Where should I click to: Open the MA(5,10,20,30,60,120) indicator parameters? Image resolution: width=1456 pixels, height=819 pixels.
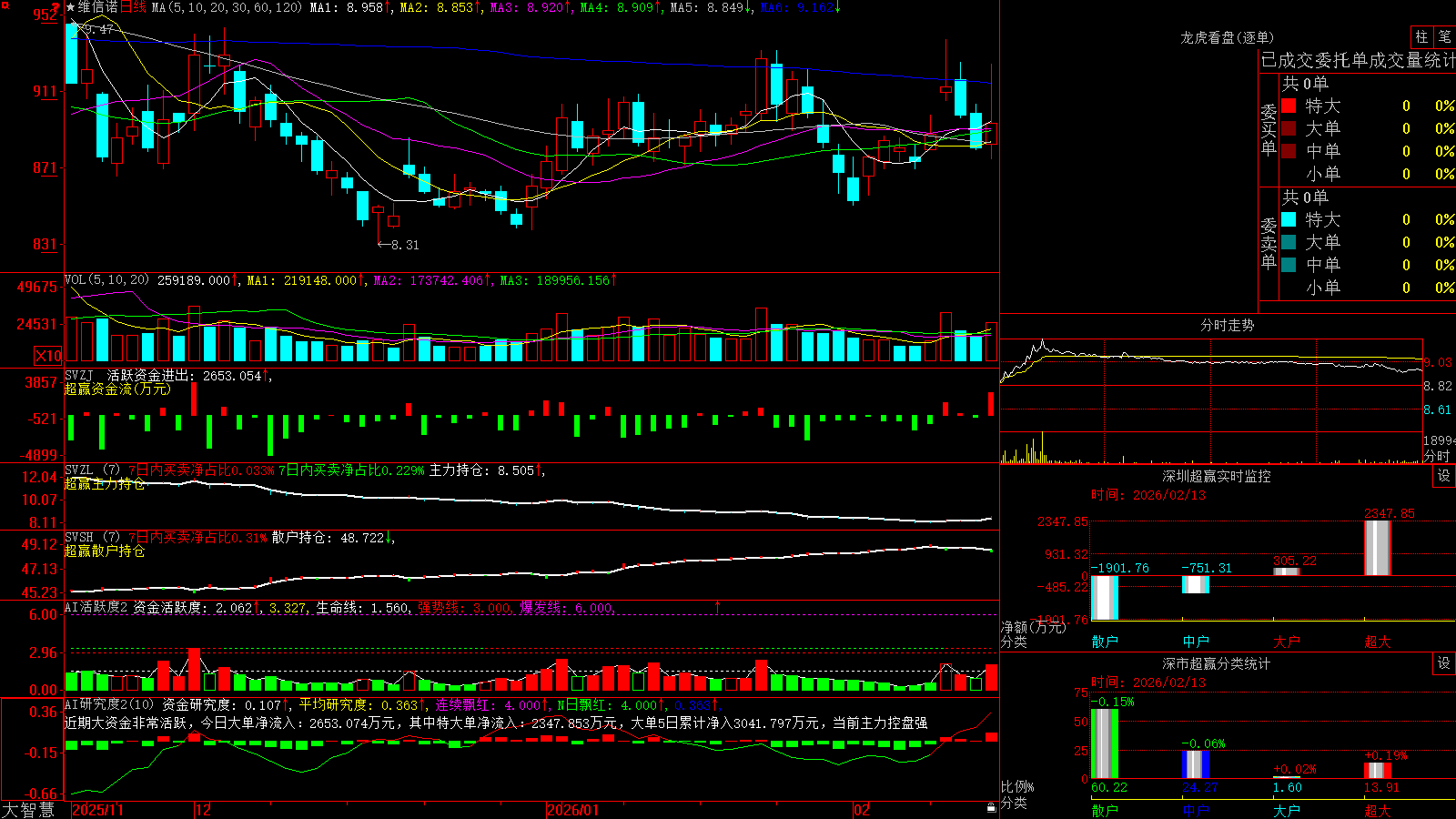(x=227, y=7)
